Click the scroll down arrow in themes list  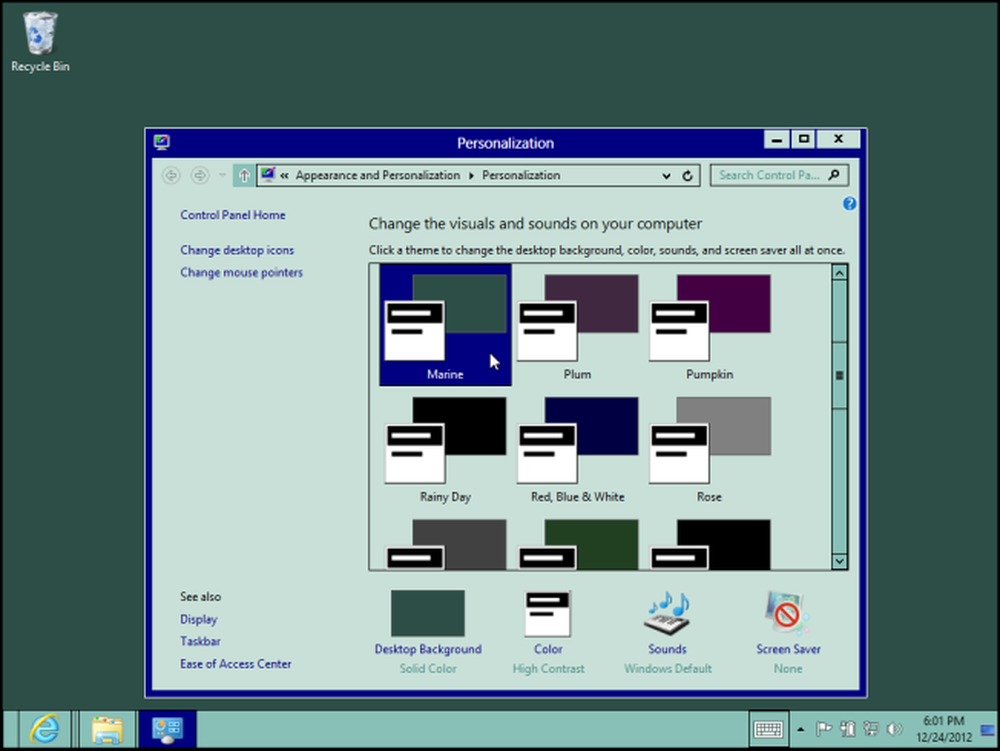[x=839, y=561]
